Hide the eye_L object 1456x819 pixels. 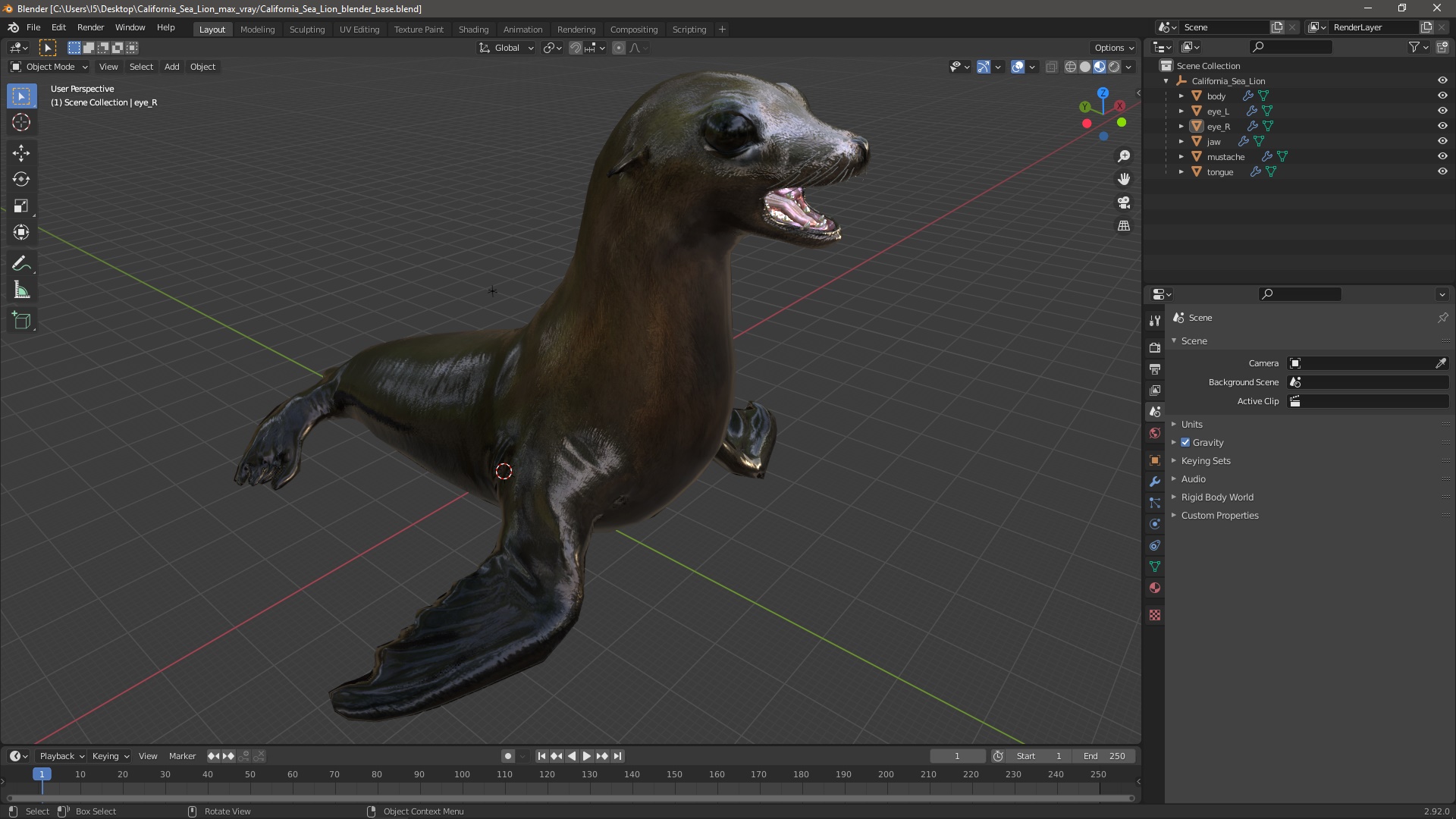pyautogui.click(x=1442, y=111)
